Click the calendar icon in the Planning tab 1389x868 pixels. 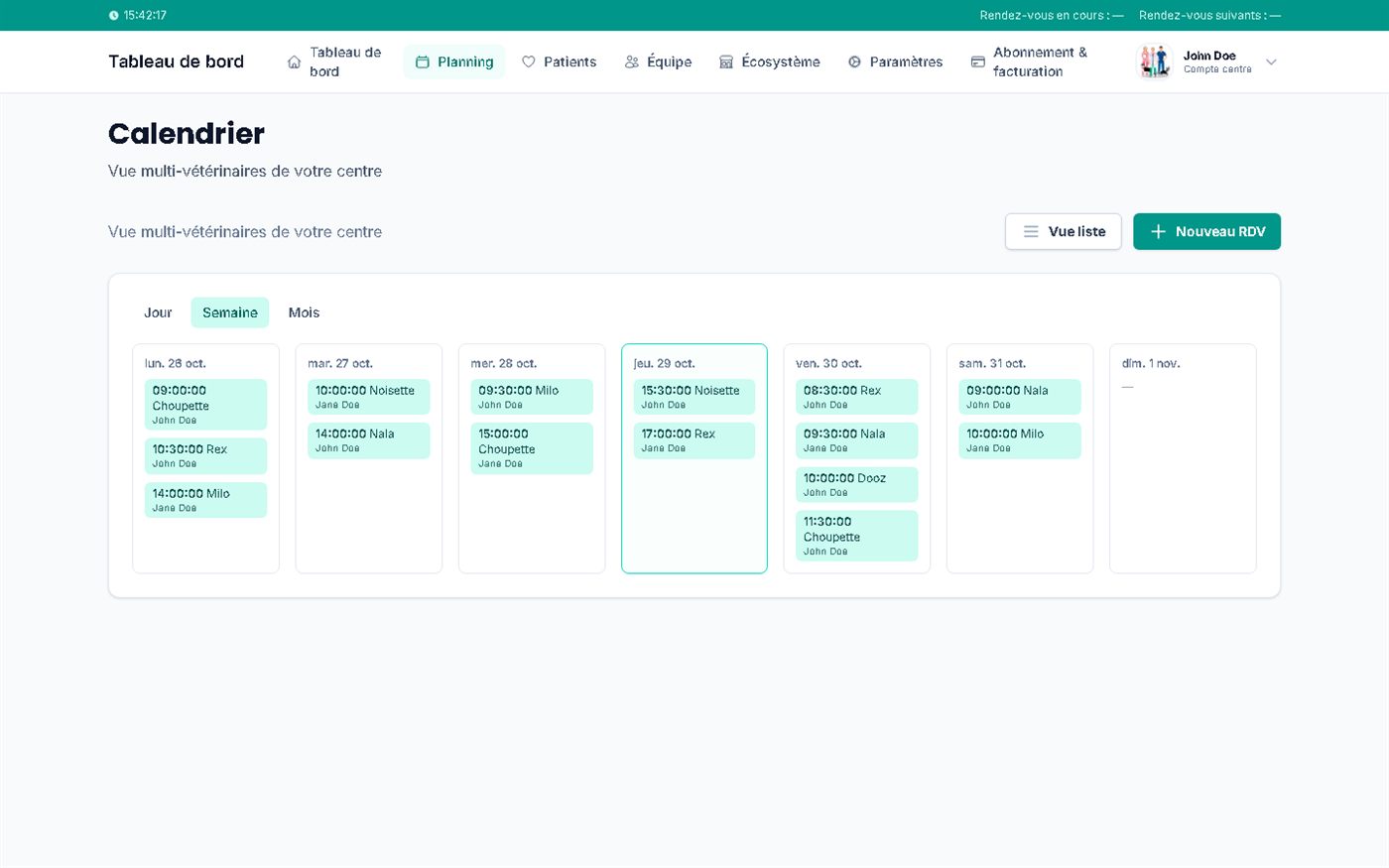(422, 62)
